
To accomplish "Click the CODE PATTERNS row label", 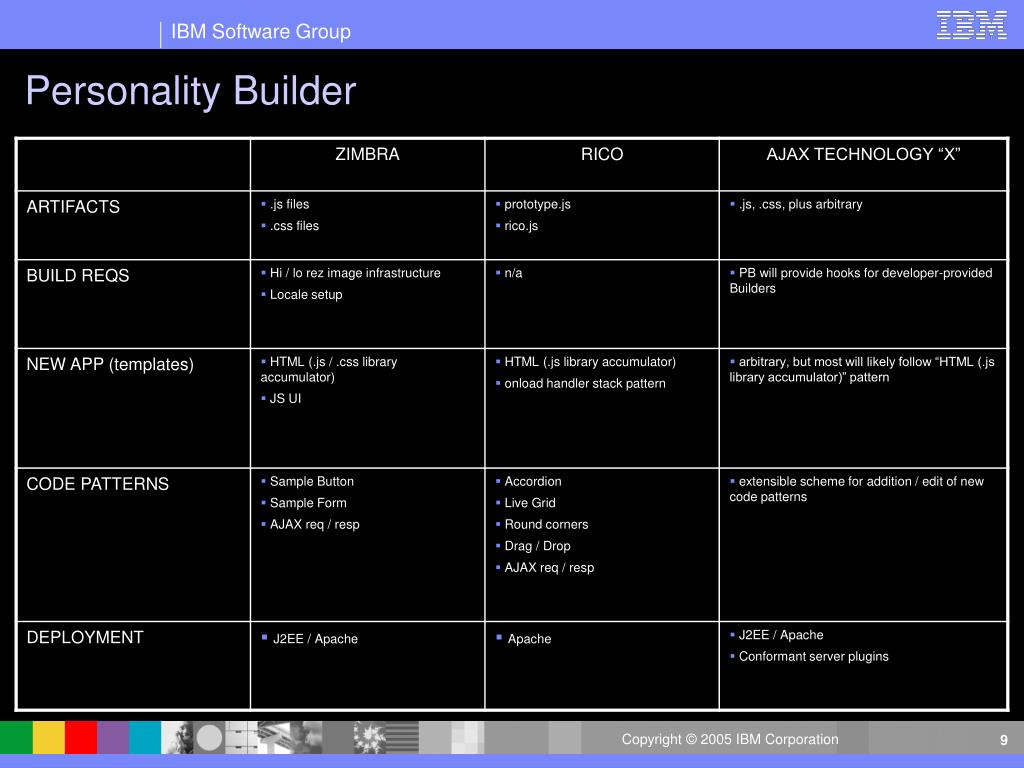I will pos(97,484).
